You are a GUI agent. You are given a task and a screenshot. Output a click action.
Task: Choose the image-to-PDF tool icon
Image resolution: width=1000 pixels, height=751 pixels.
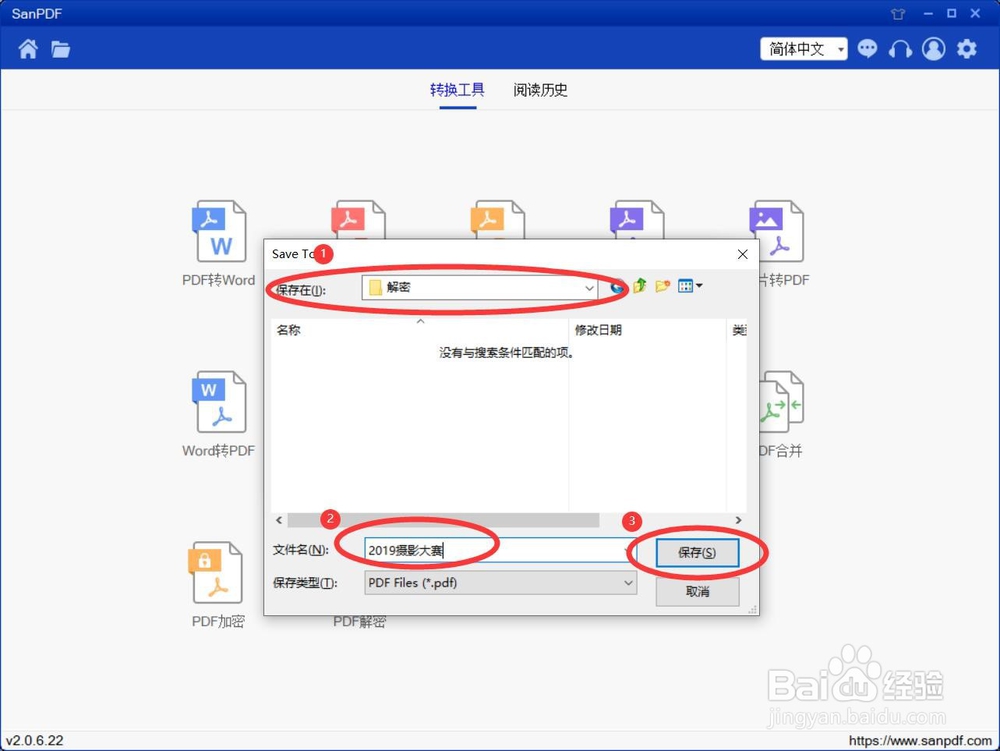click(776, 231)
